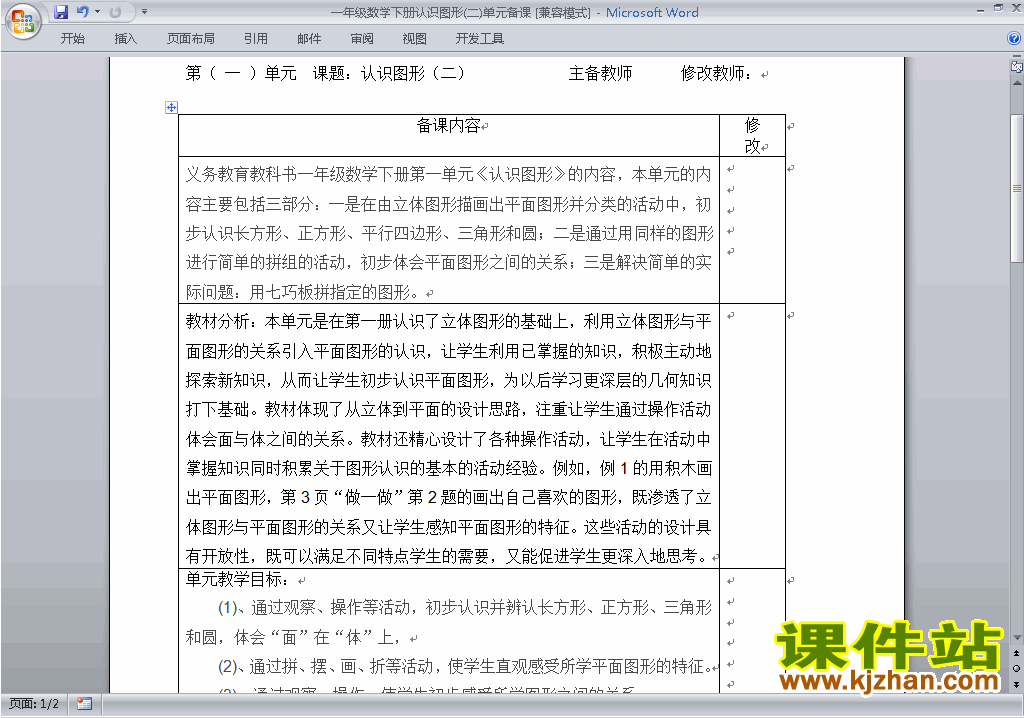Click the vertical scrollbar thumb
The image size is (1024, 718).
click(x=1017, y=188)
